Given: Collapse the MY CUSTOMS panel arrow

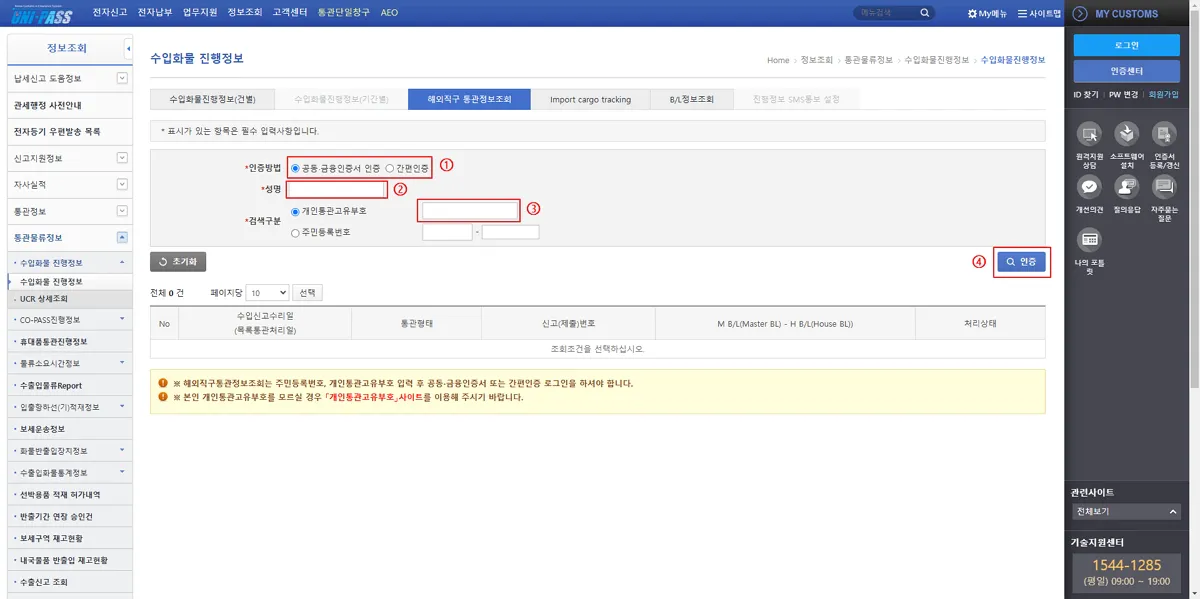Looking at the screenshot, I should pos(1080,14).
